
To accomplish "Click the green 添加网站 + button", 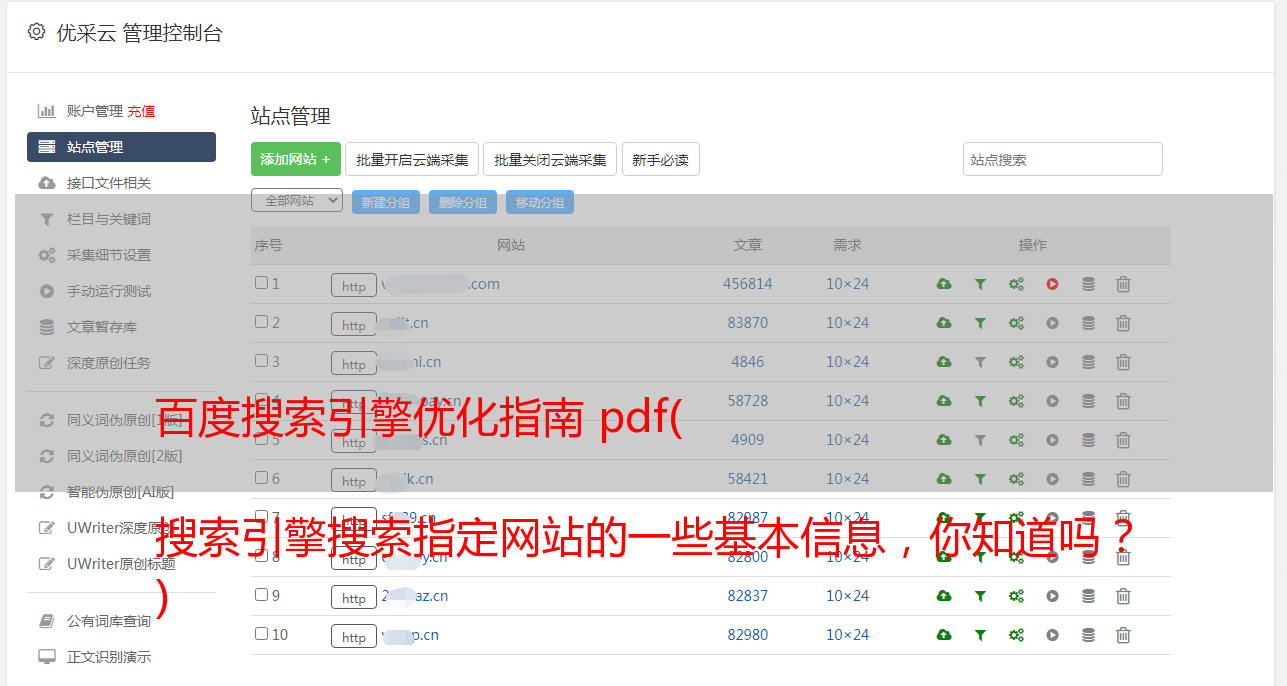I will coord(296,159).
